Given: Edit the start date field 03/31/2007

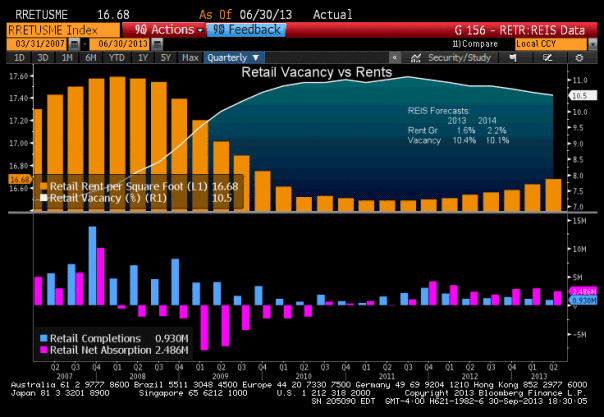Looking at the screenshot, I should click(x=37, y=44).
